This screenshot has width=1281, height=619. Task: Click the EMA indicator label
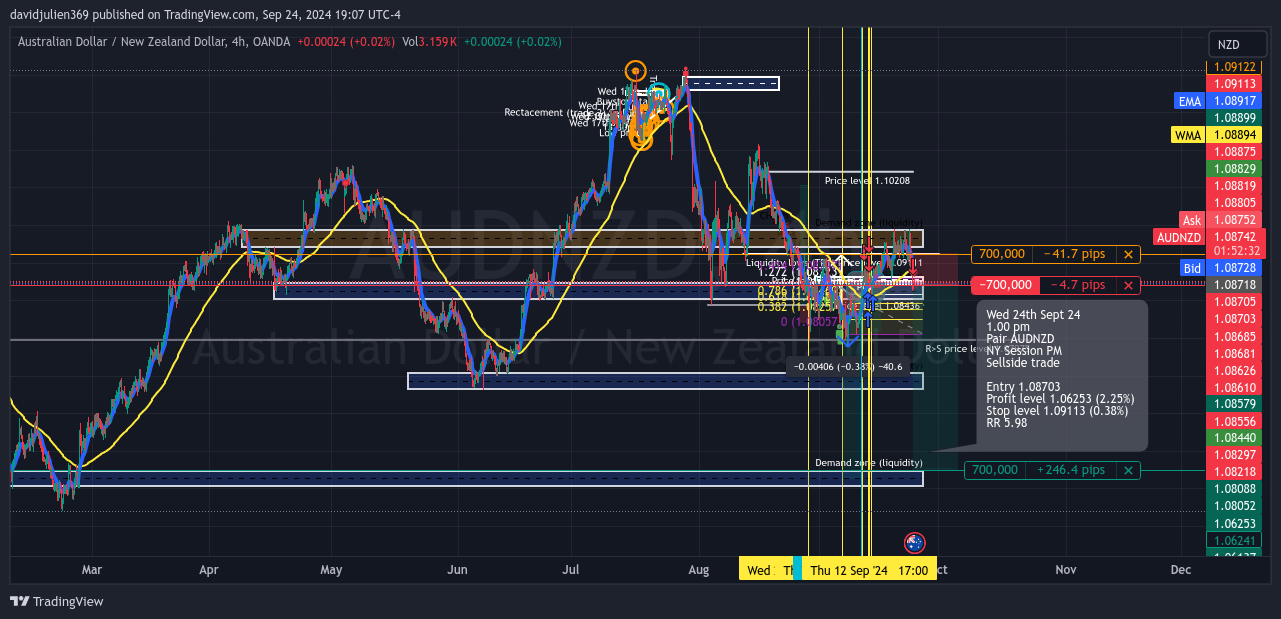pyautogui.click(x=1190, y=101)
